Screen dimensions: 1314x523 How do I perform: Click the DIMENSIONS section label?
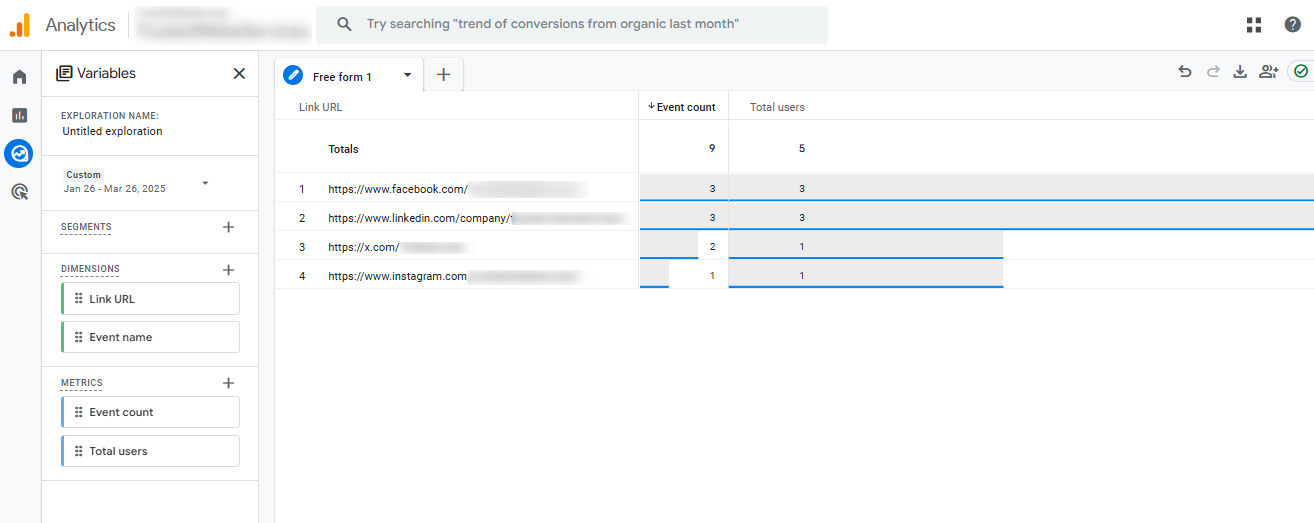coord(90,269)
